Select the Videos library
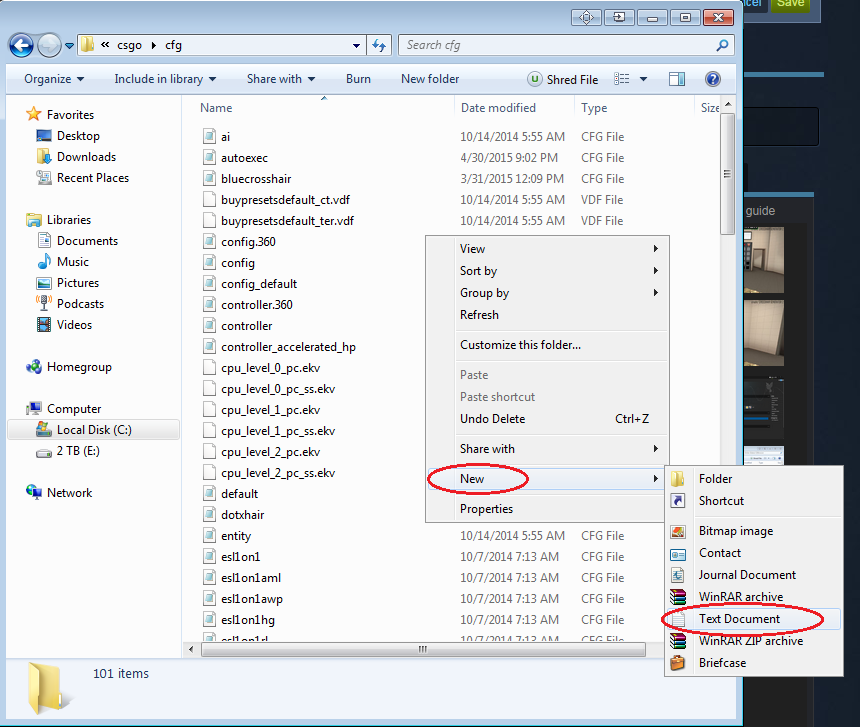 pos(64,325)
